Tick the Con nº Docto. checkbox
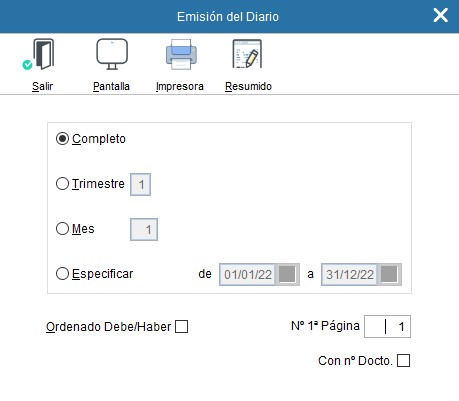Viewport: 459px width, 401px height. pyautogui.click(x=403, y=361)
